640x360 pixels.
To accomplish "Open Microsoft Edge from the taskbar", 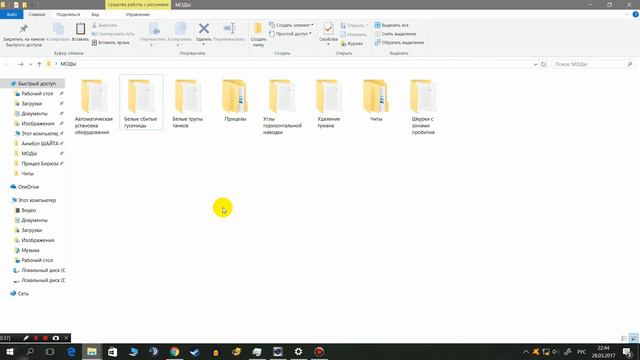I will coord(71,352).
